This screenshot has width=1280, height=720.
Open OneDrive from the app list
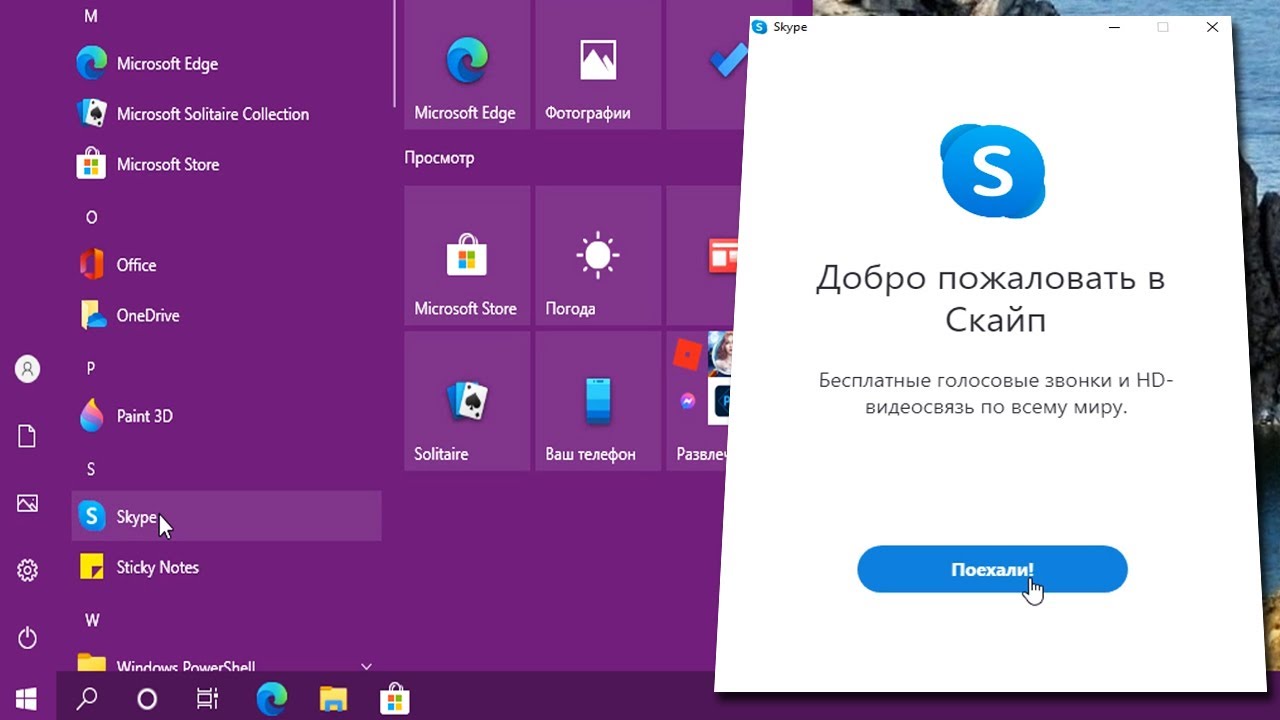pos(226,315)
